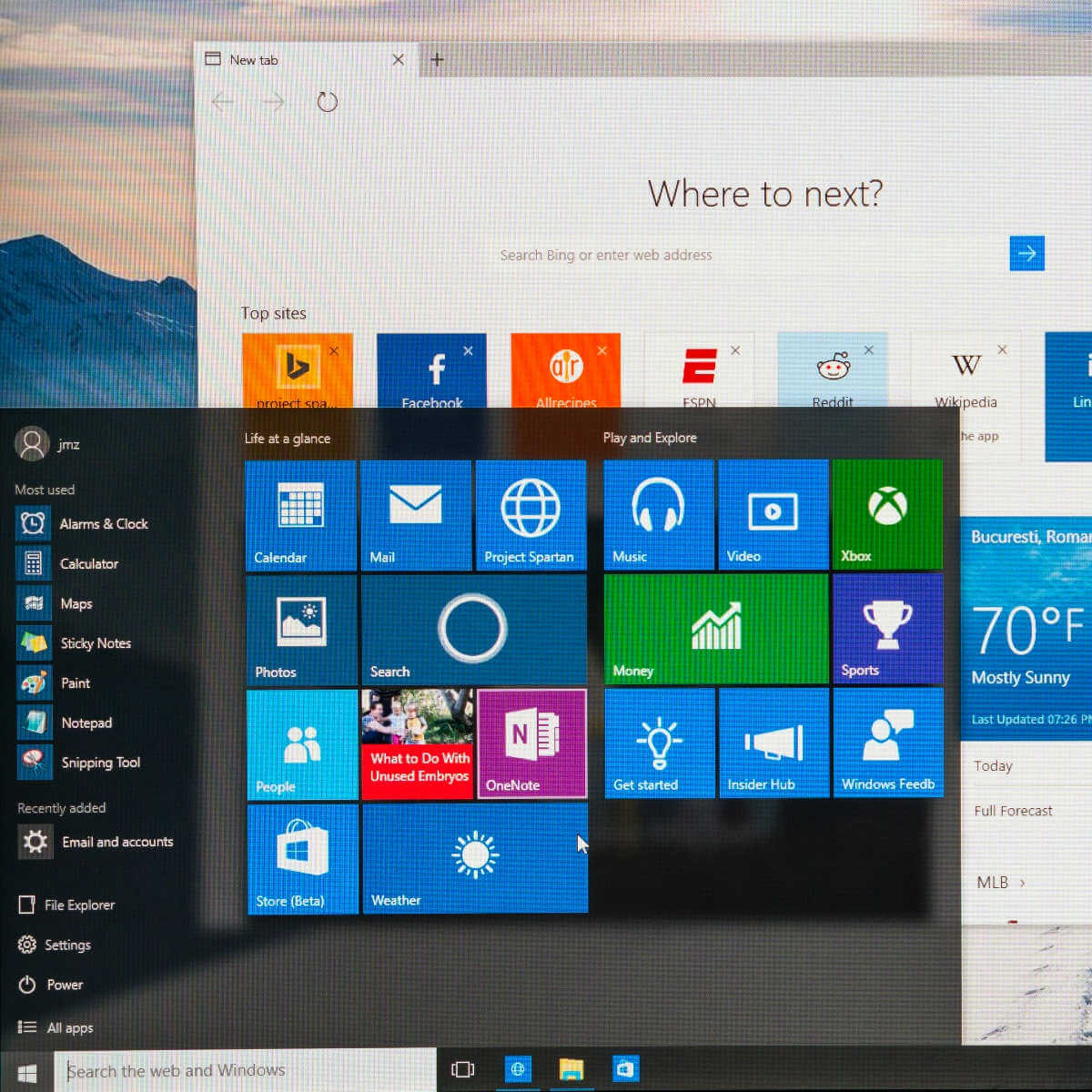Screen dimensions: 1092x1092
Task: Remove ESPN from top sites
Action: point(735,350)
